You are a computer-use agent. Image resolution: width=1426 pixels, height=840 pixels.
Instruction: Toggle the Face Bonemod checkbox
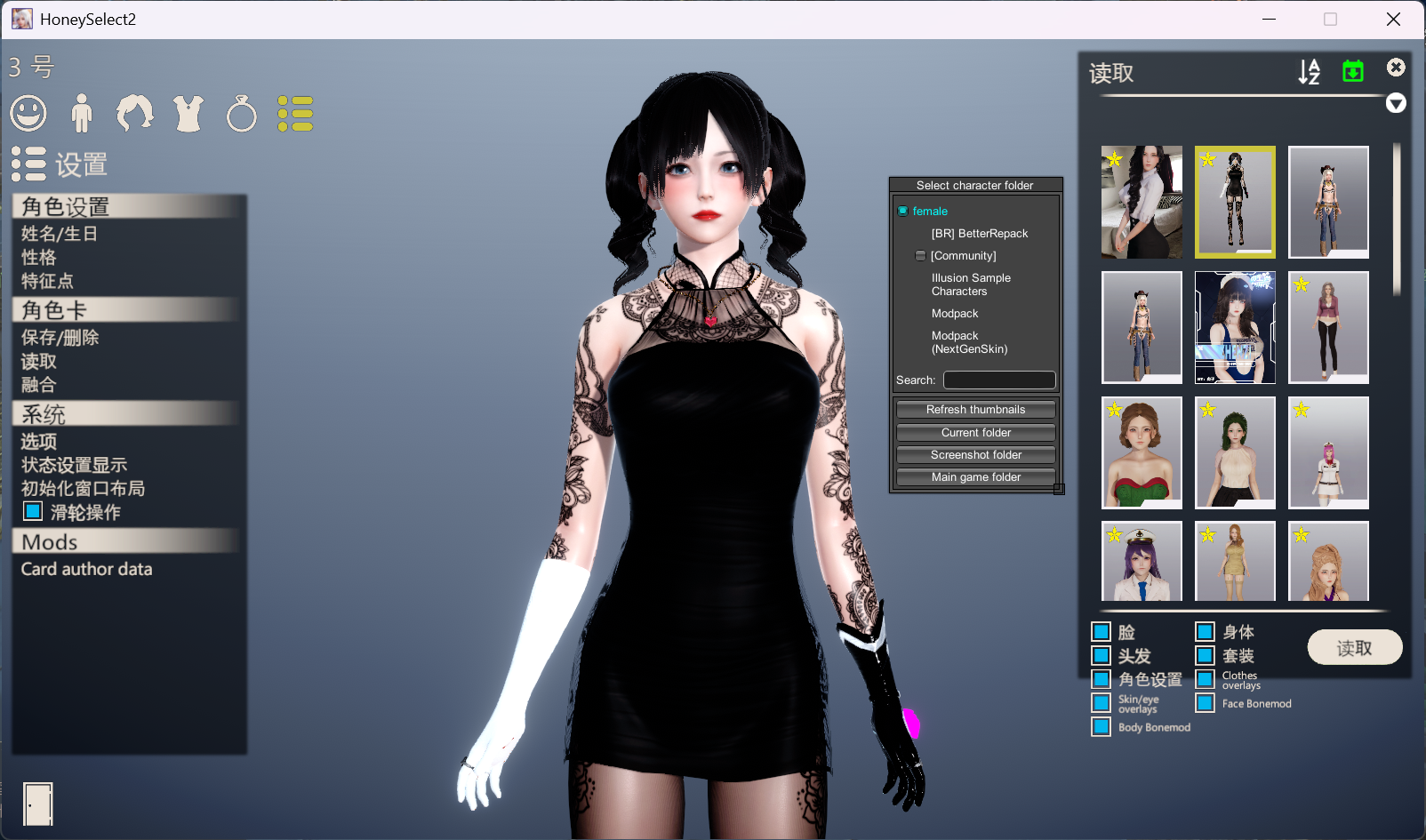click(1206, 703)
